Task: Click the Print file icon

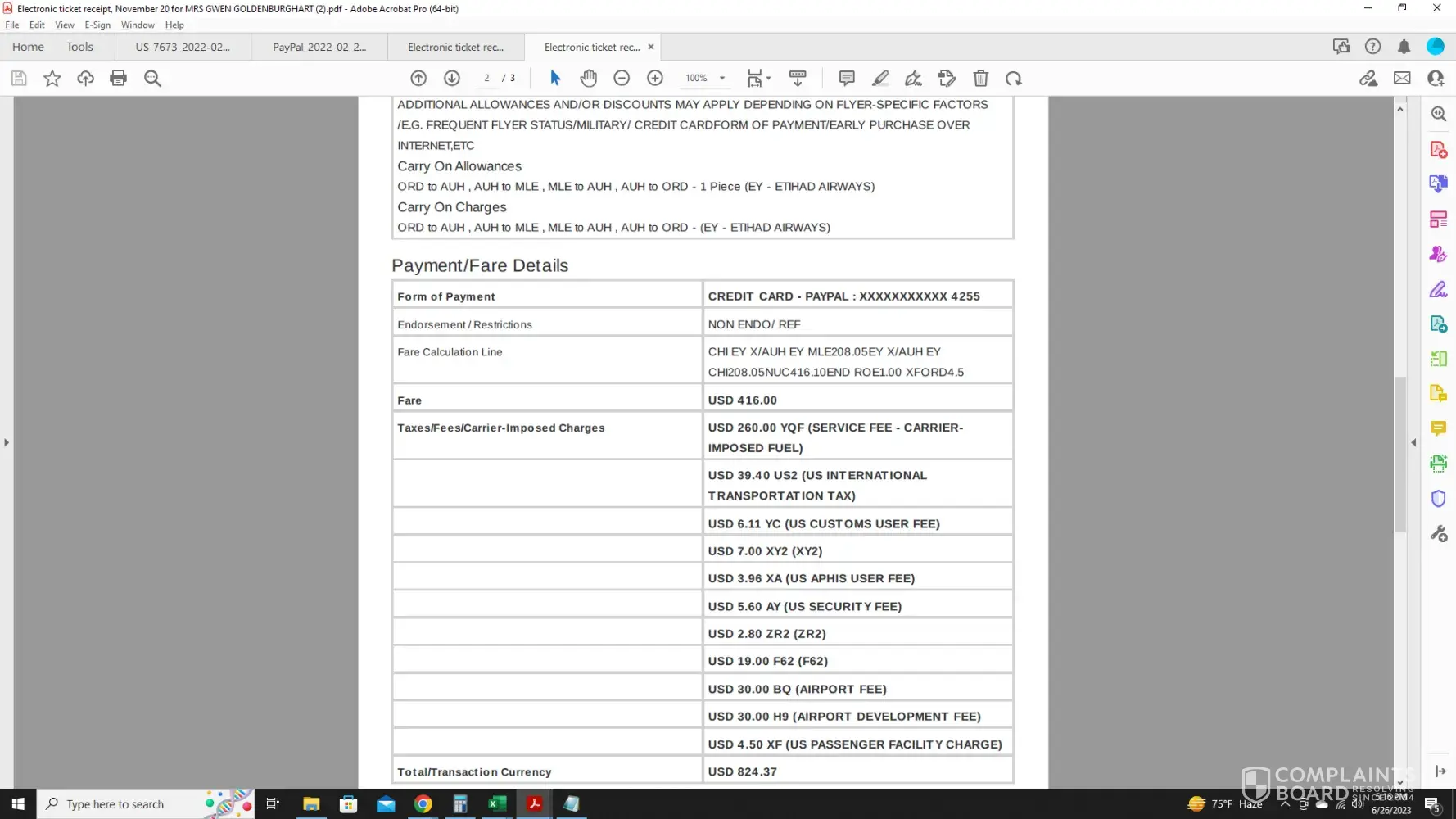Action: coord(119,79)
